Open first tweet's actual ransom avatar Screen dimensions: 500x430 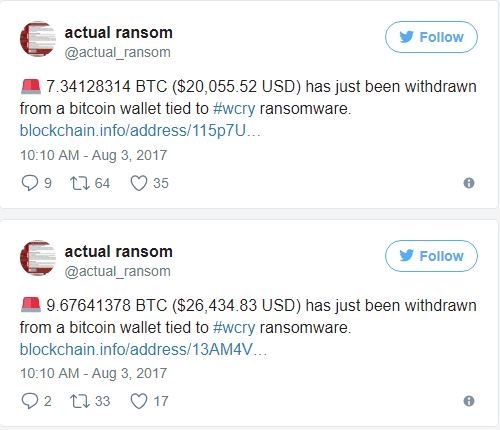click(38, 39)
